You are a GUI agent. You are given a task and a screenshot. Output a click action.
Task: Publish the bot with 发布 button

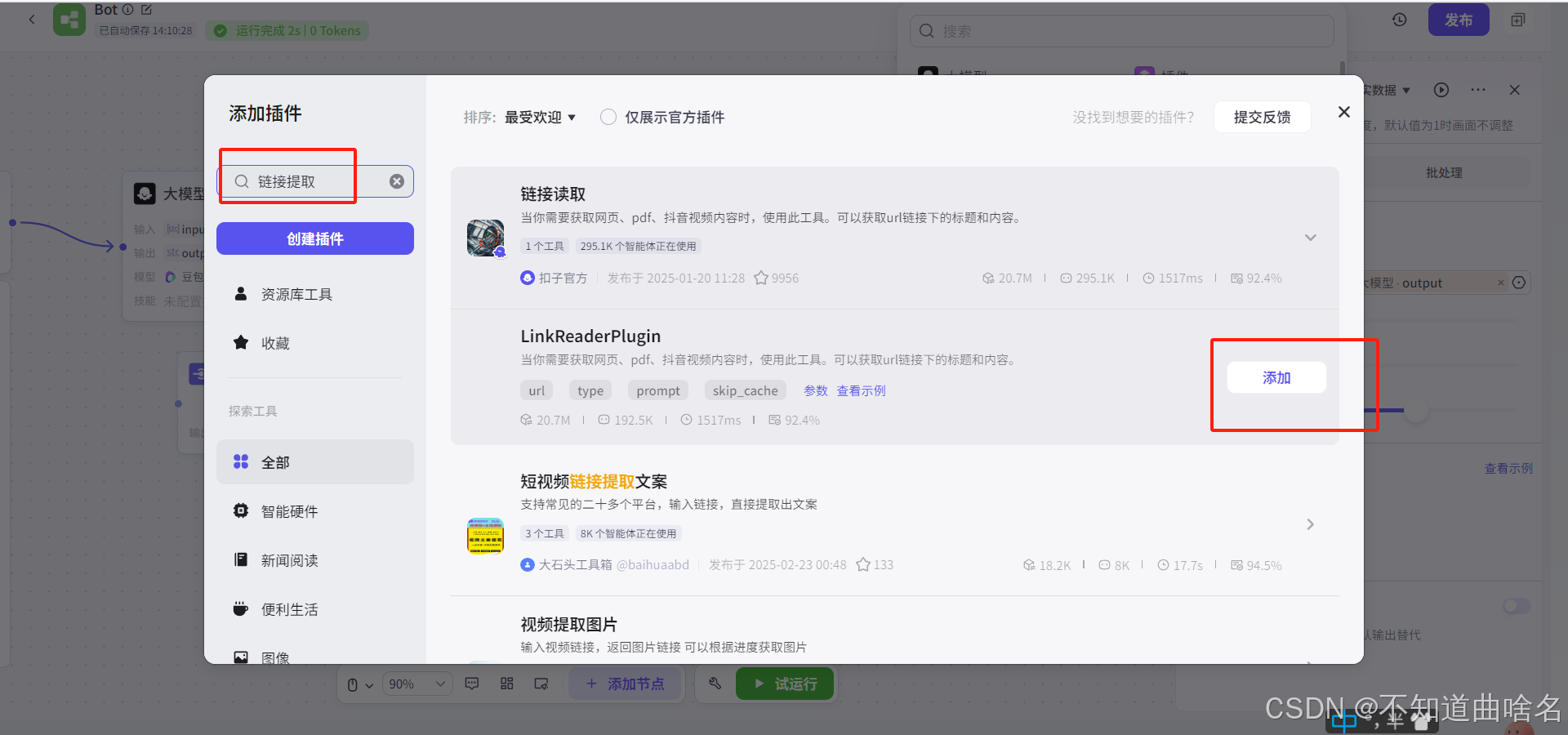coord(1459,20)
